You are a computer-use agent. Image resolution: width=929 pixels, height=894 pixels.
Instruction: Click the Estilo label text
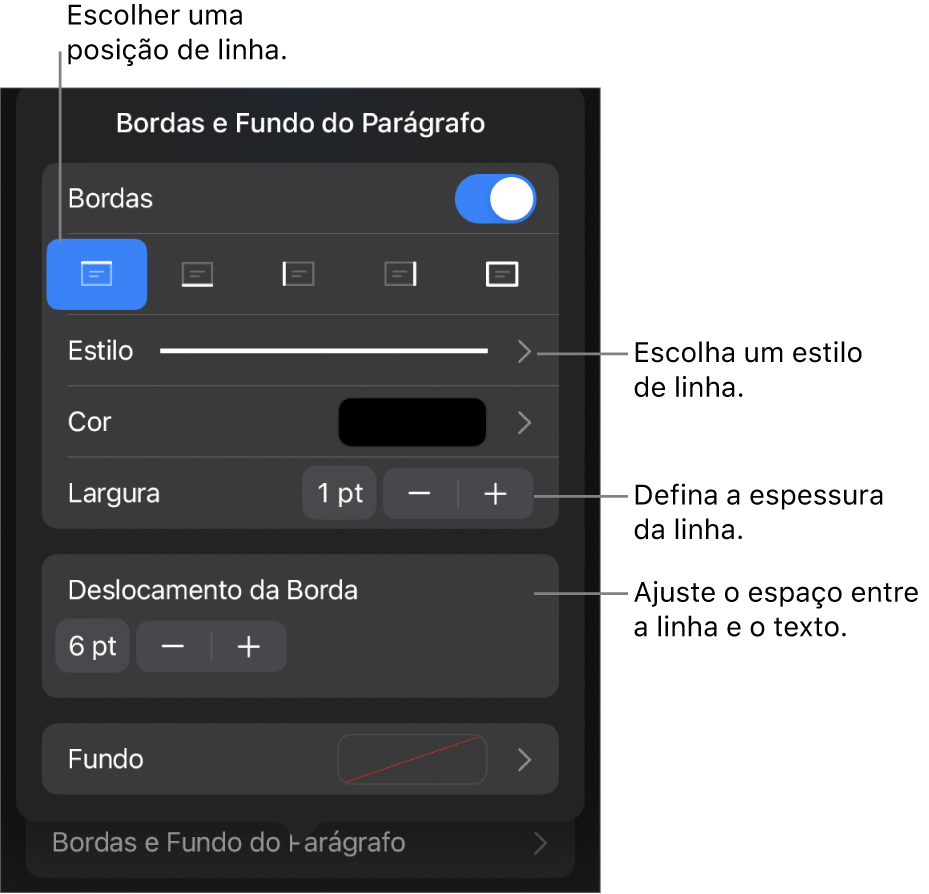(101, 351)
